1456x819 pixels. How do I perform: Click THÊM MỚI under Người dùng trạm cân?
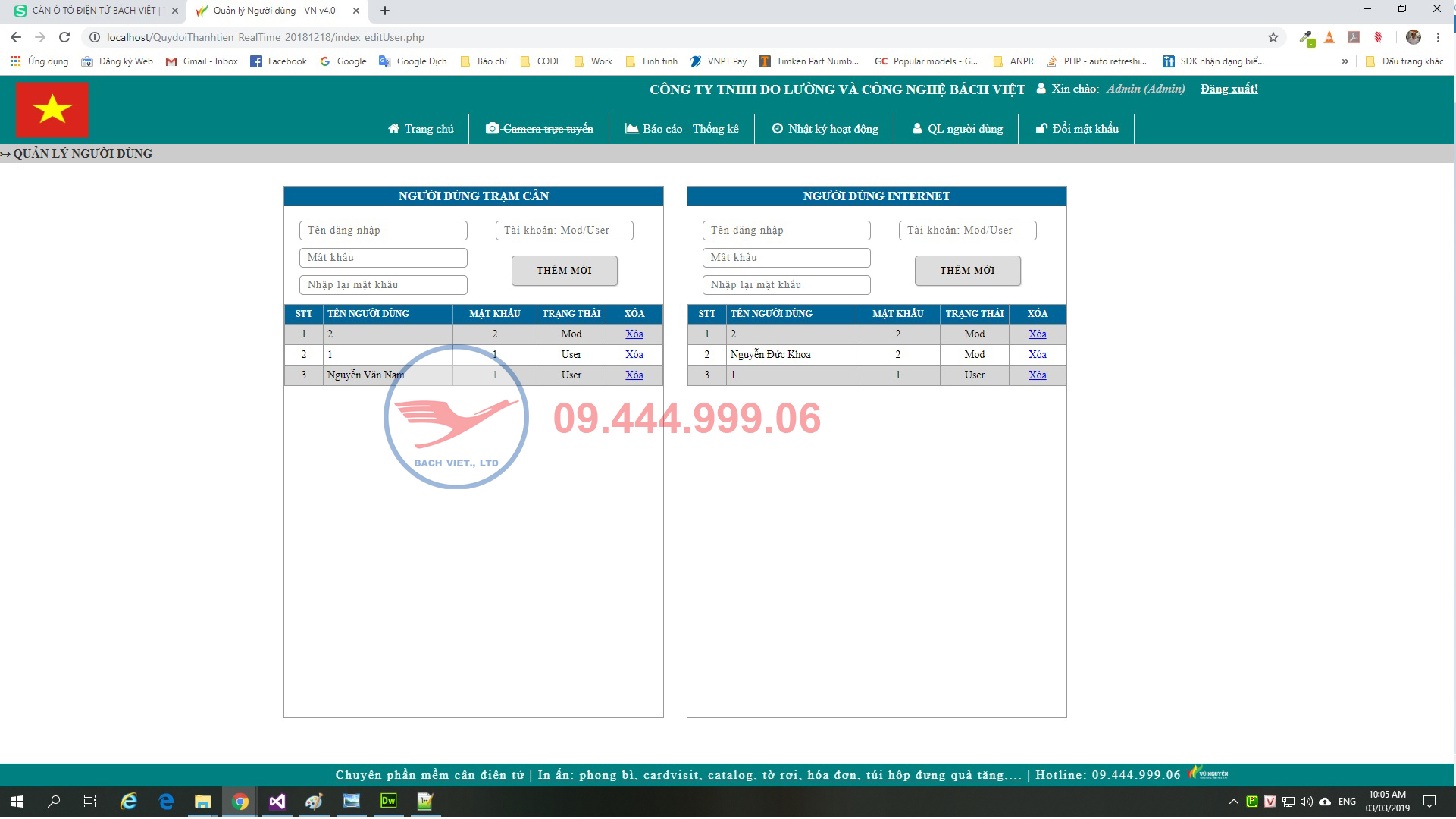point(564,271)
